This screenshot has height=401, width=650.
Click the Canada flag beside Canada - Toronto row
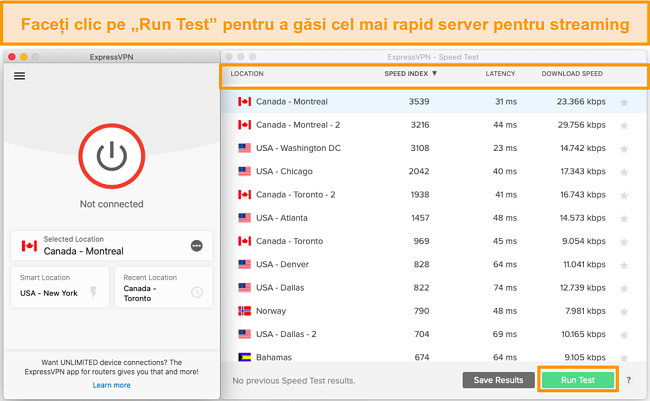click(245, 241)
